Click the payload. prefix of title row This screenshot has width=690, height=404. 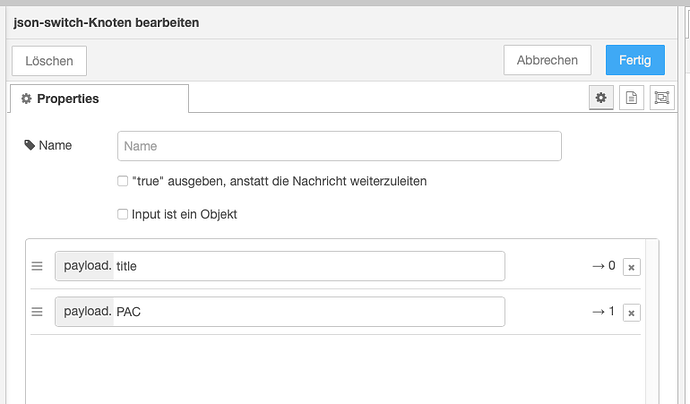pyautogui.click(x=84, y=266)
